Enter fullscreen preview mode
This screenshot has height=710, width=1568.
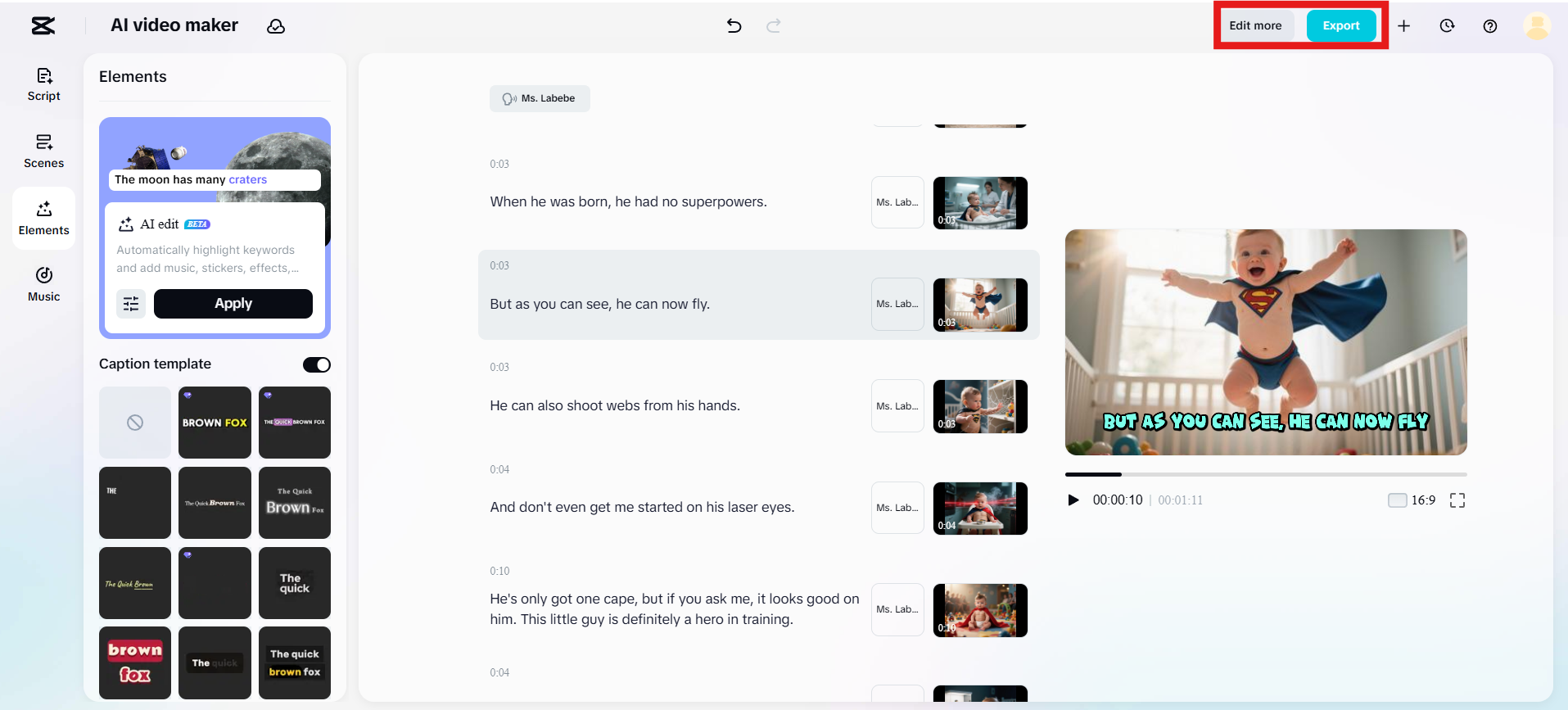click(x=1457, y=500)
